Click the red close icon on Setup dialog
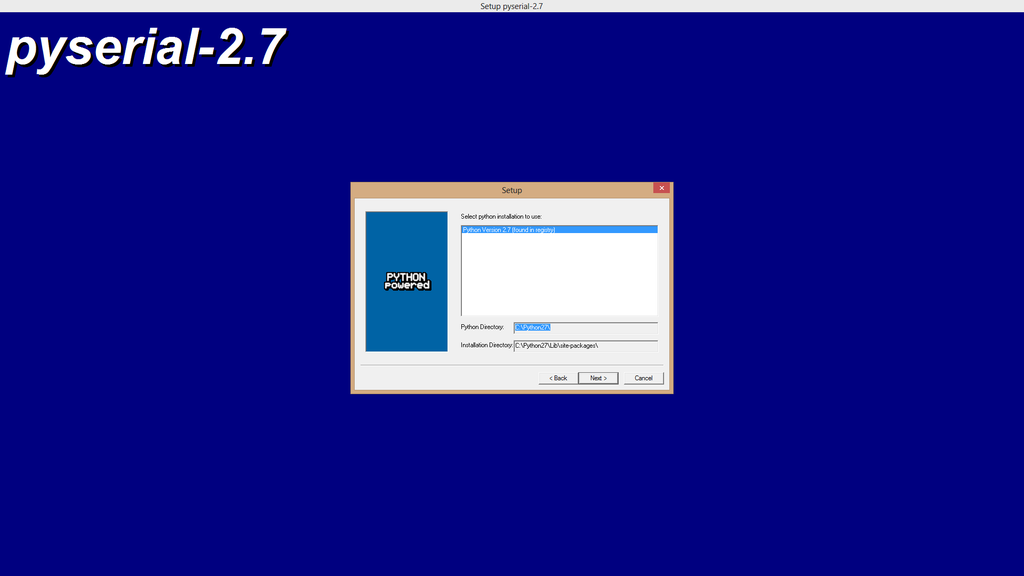The width and height of the screenshot is (1024, 576). click(661, 188)
